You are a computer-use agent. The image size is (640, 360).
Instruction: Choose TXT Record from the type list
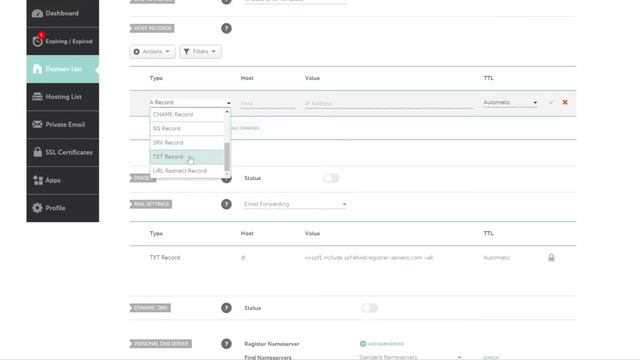coord(187,157)
